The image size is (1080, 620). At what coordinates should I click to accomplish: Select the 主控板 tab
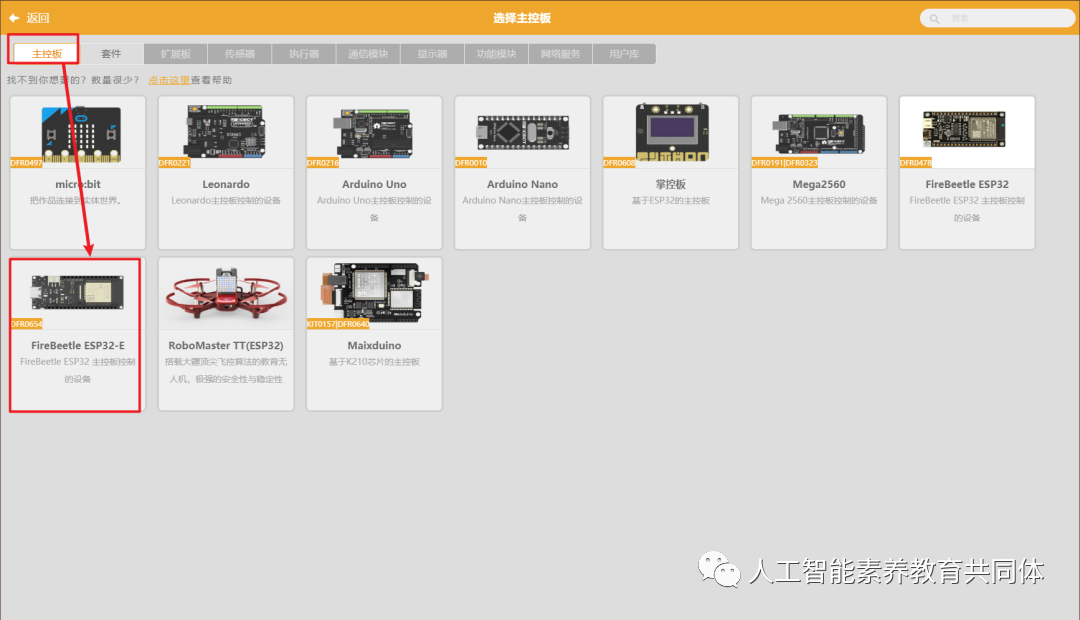click(47, 54)
